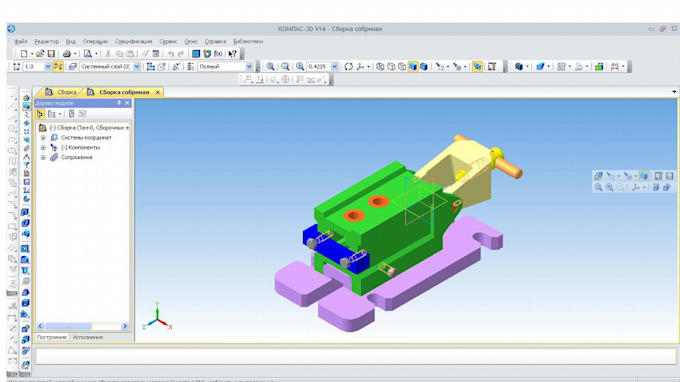Screen dimensions: 680x382
Task: Open the 'Вид' menu
Action: 71,41
